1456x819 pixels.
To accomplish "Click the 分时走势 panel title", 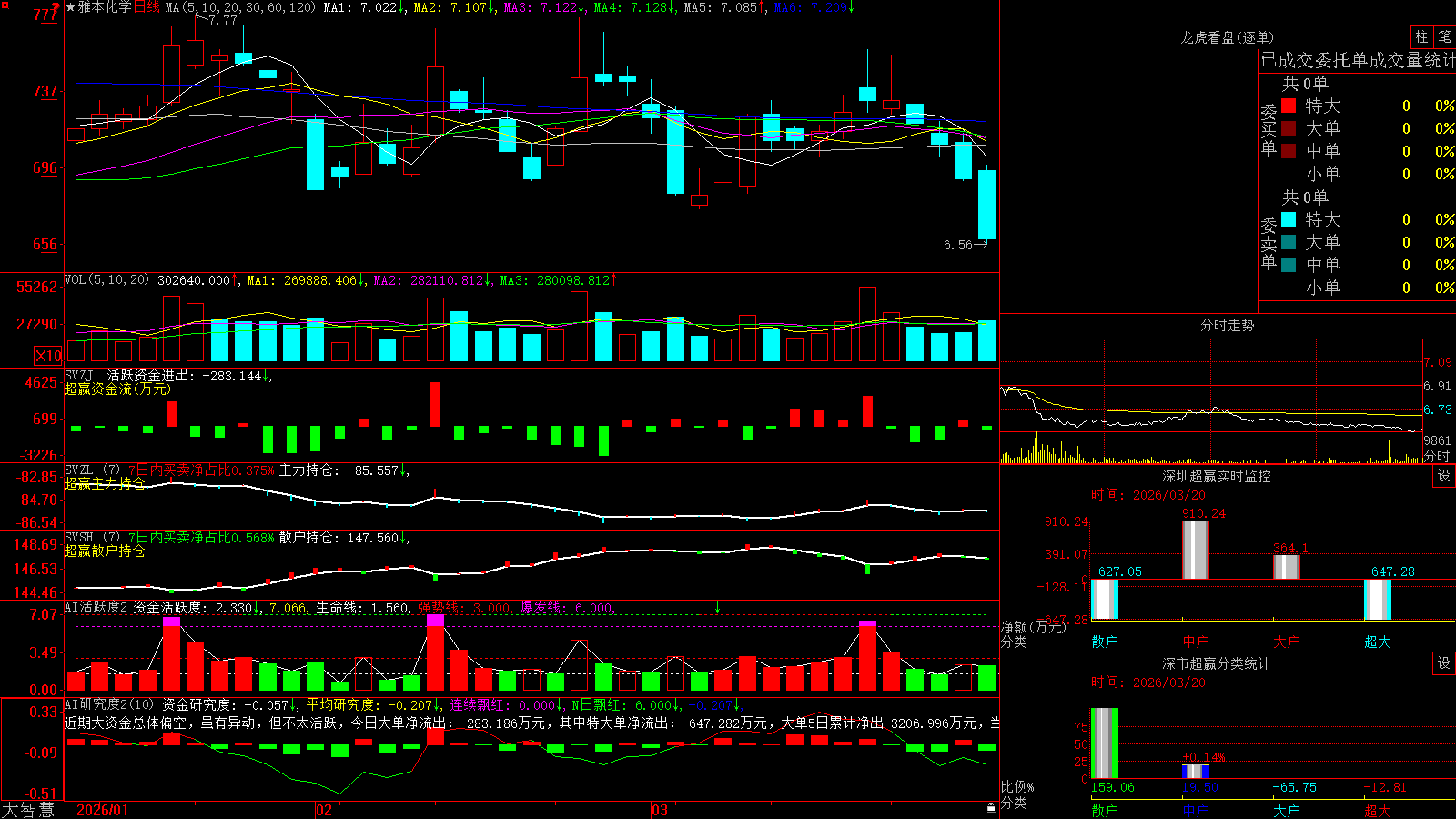I will coord(1227,325).
